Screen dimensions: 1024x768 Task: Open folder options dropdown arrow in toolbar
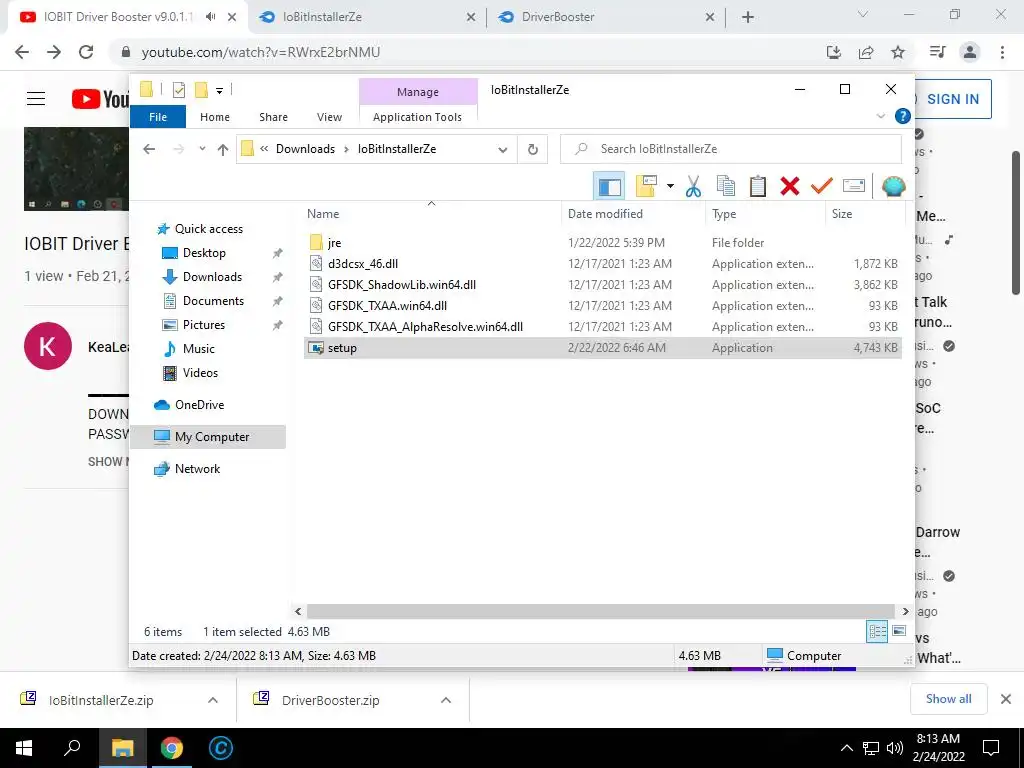670,187
